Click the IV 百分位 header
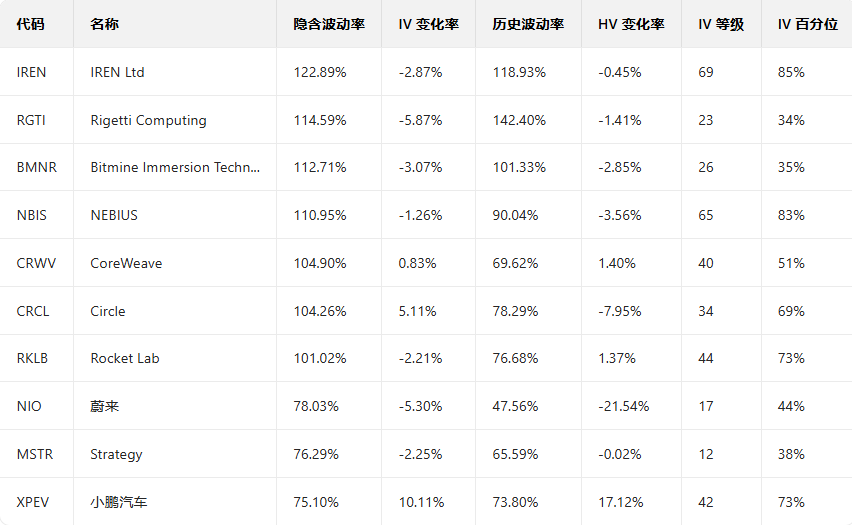 [807, 24]
